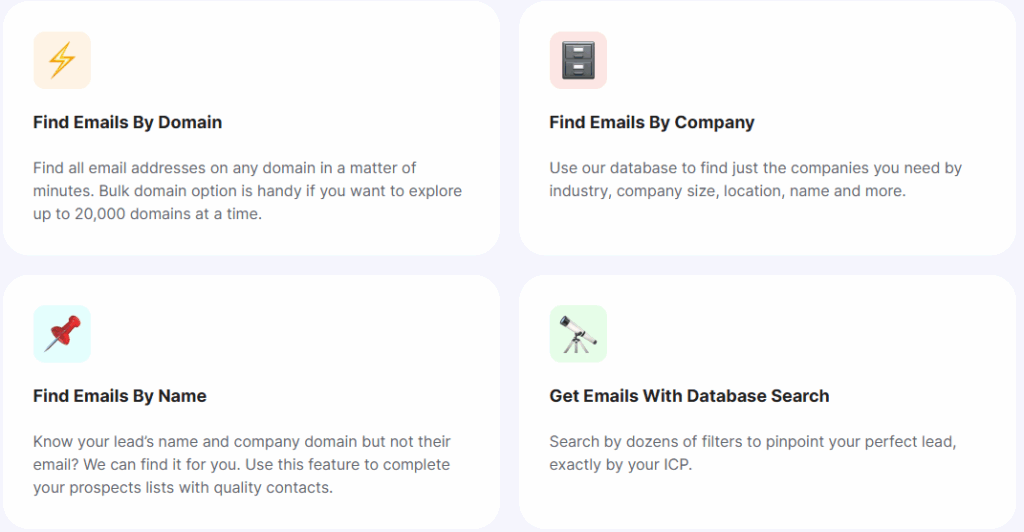Click the file cabinet icon
The width and height of the screenshot is (1024, 532).
578,60
